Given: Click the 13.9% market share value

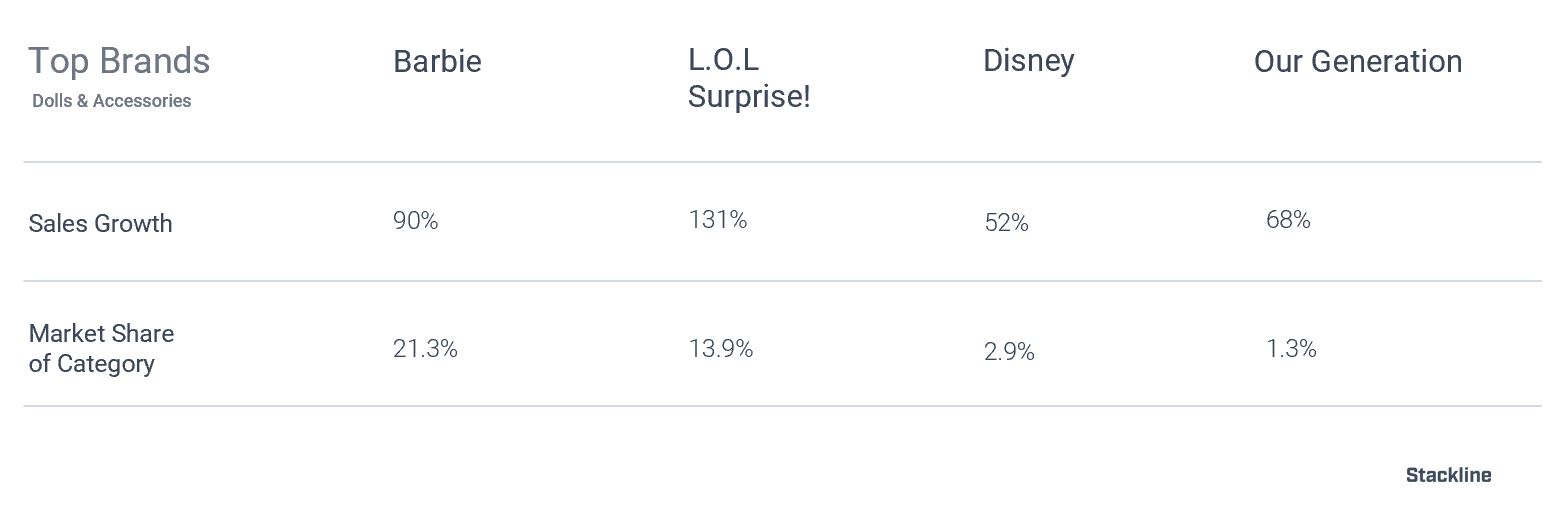Looking at the screenshot, I should 721,349.
